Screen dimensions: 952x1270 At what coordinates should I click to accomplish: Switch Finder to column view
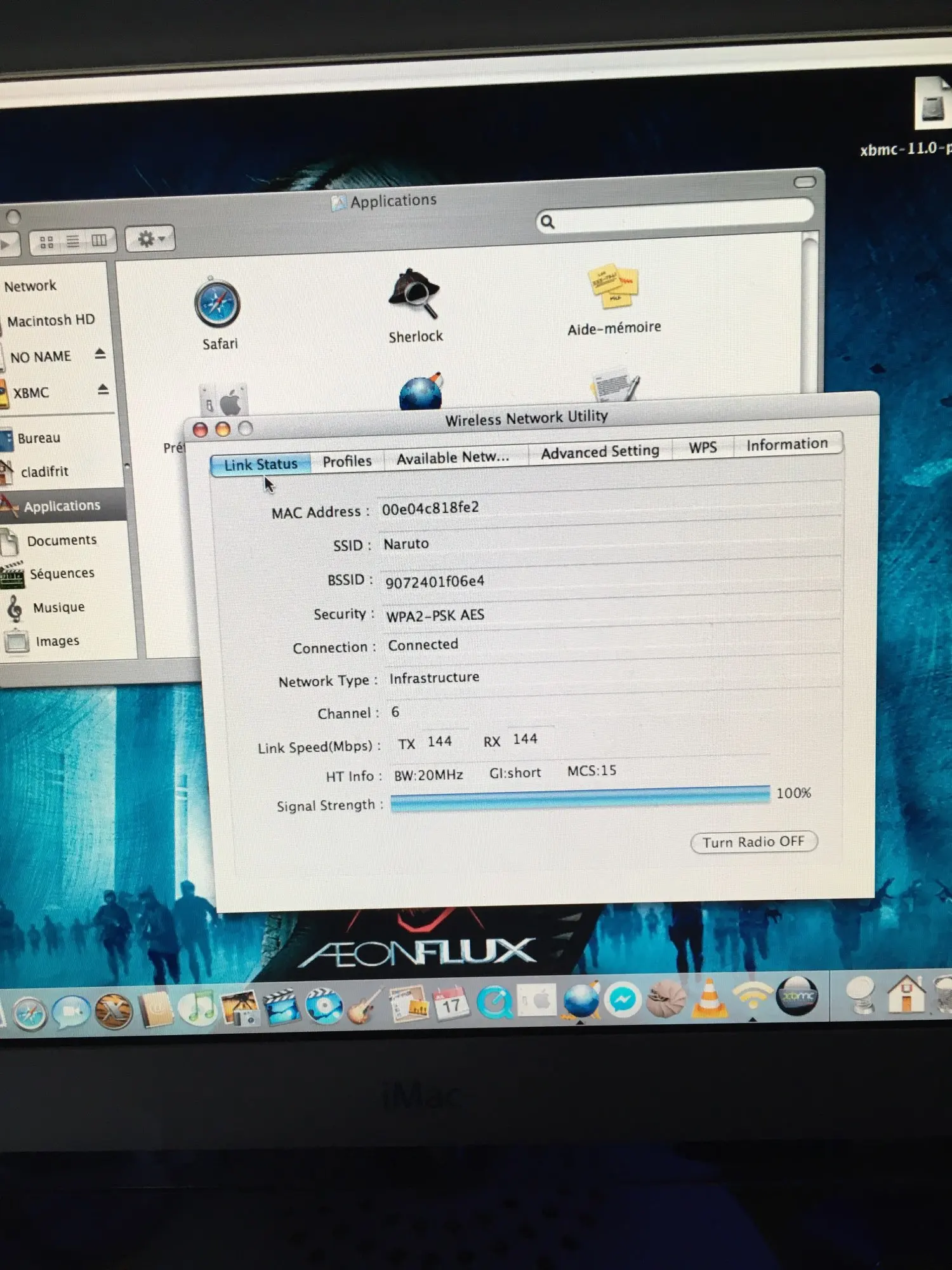(x=100, y=240)
